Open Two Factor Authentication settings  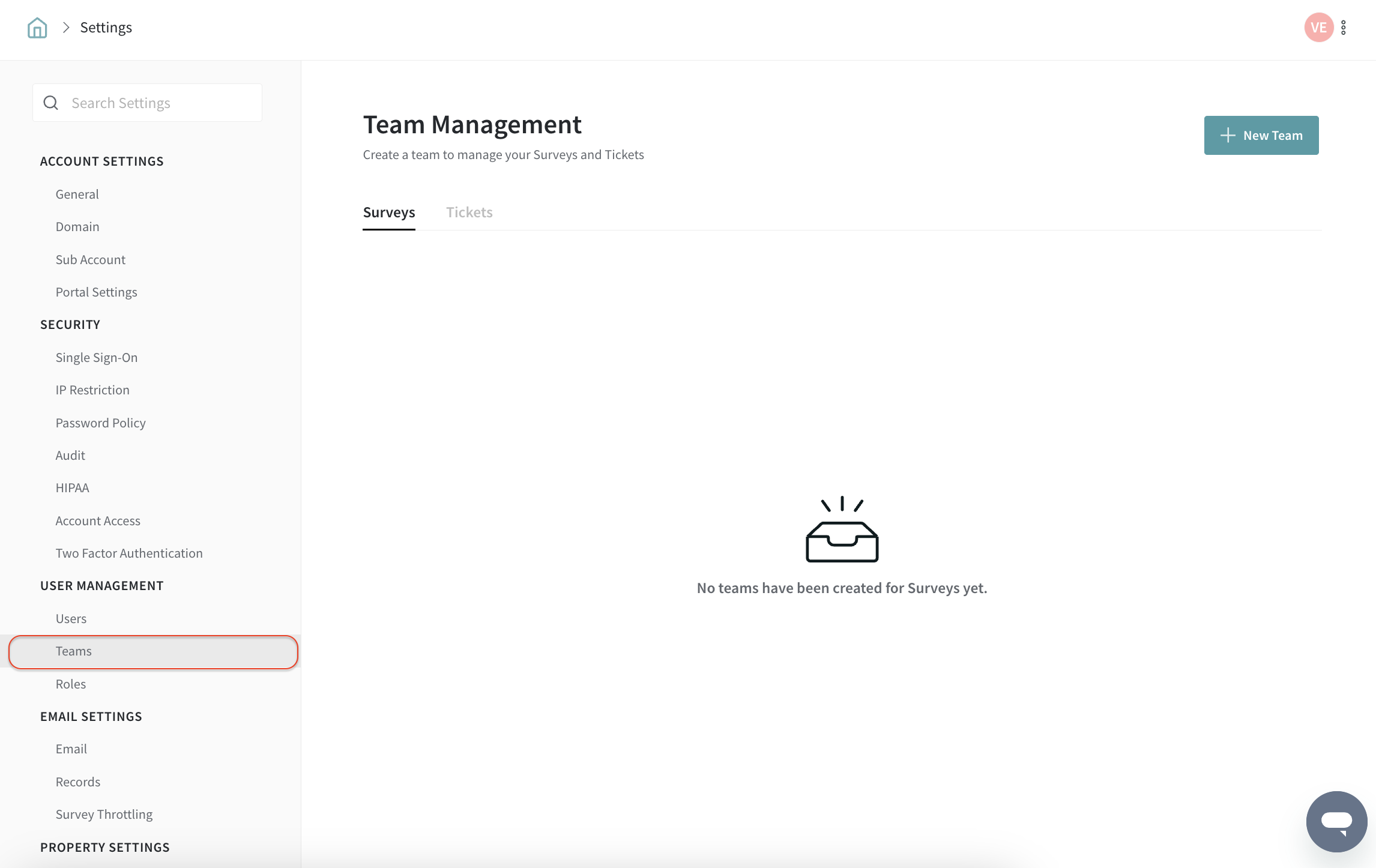pos(129,553)
